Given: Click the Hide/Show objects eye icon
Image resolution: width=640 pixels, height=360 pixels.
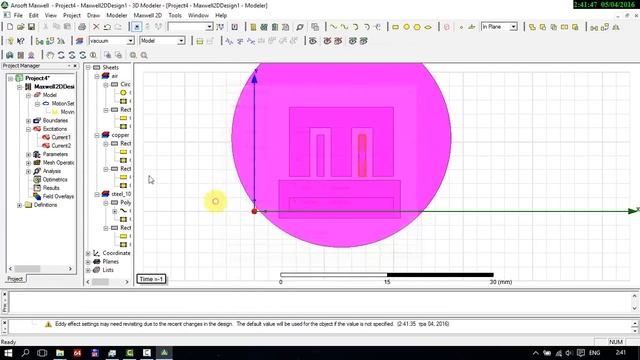Looking at the screenshot, I should (x=313, y=41).
